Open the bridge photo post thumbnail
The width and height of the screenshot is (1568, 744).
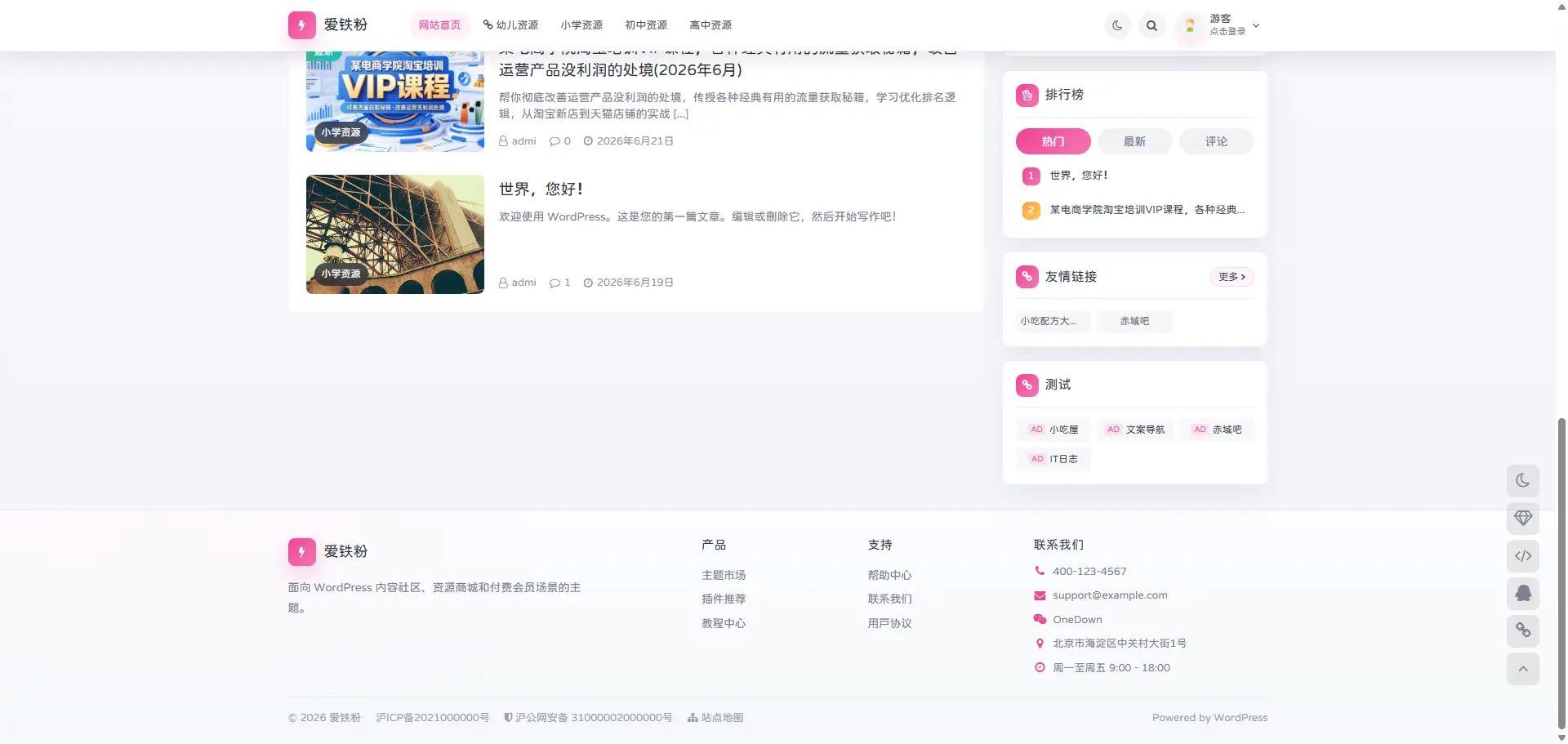tap(395, 234)
